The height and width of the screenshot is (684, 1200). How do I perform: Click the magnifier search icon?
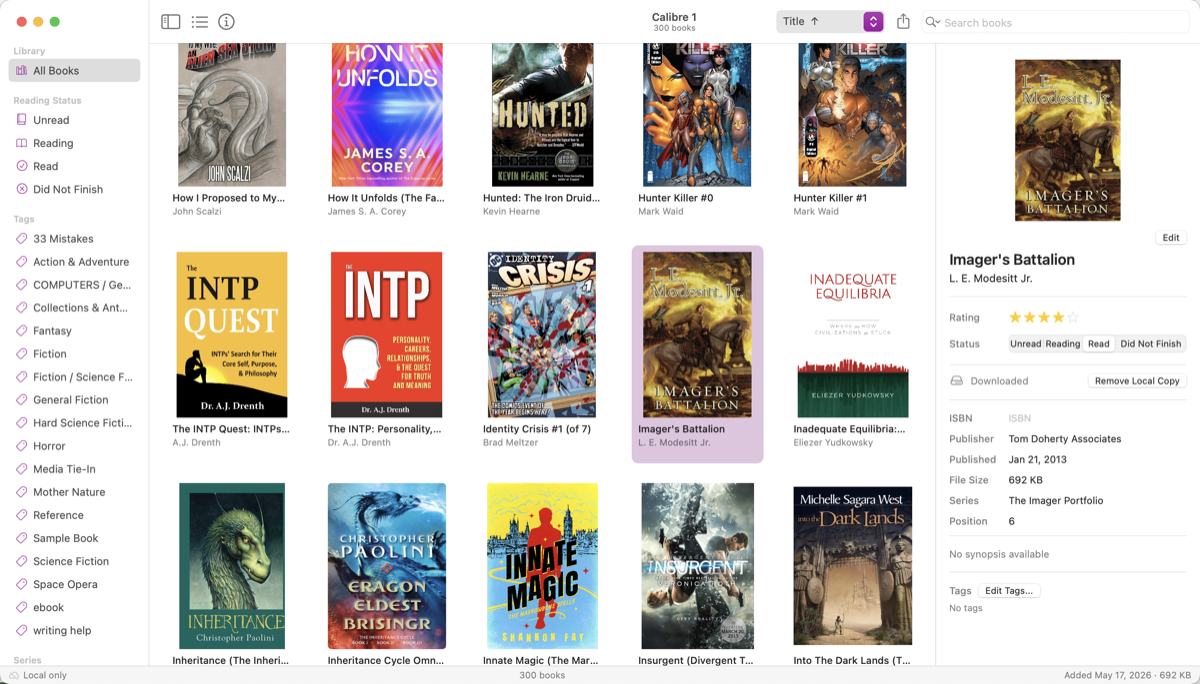click(932, 22)
